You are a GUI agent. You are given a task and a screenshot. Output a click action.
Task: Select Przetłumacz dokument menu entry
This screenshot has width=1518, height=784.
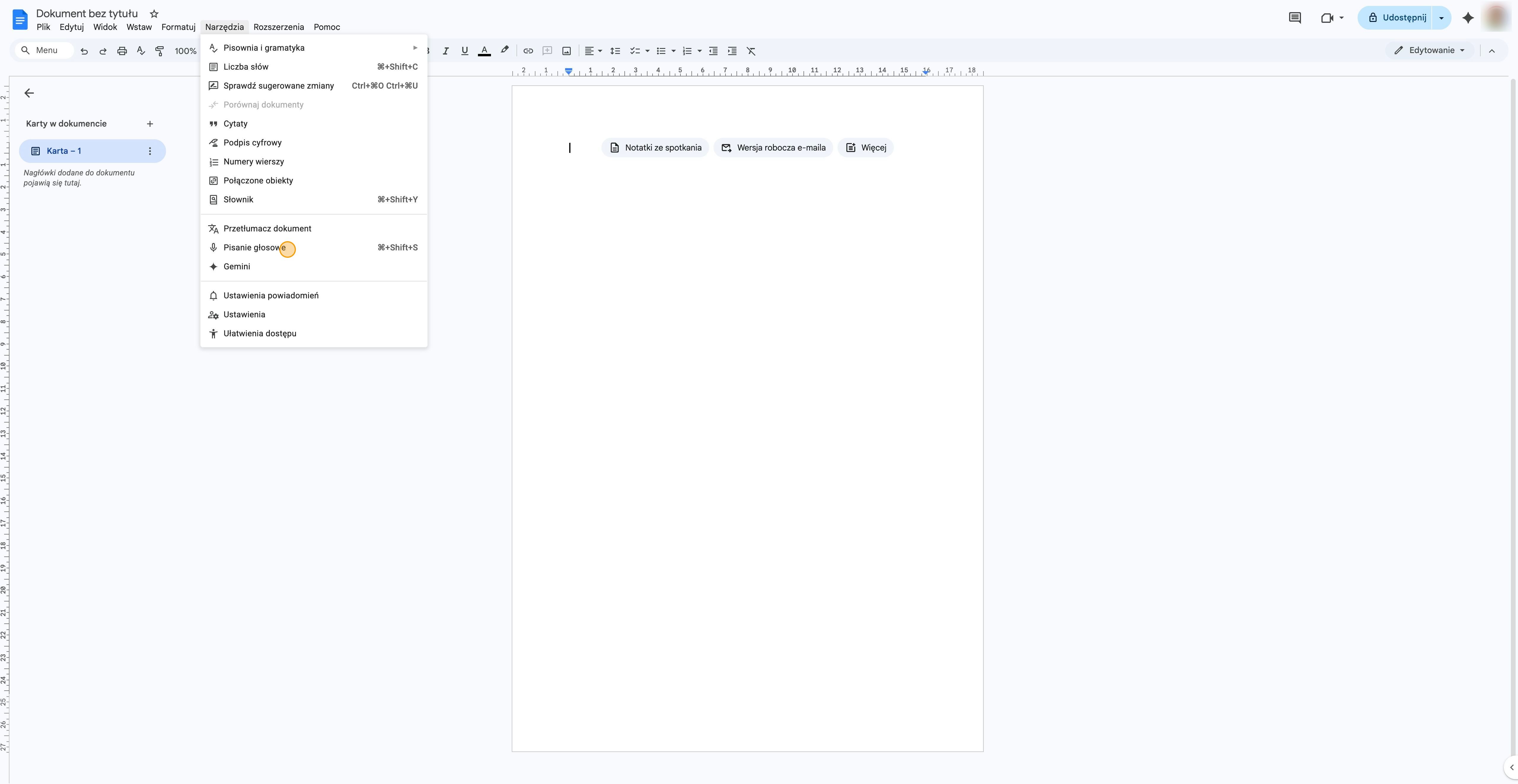pos(313,228)
